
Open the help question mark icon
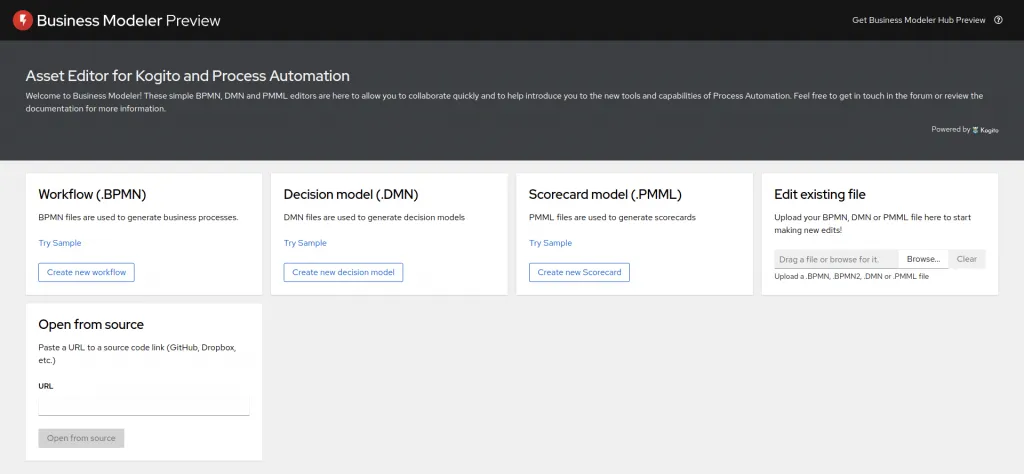click(x=998, y=20)
